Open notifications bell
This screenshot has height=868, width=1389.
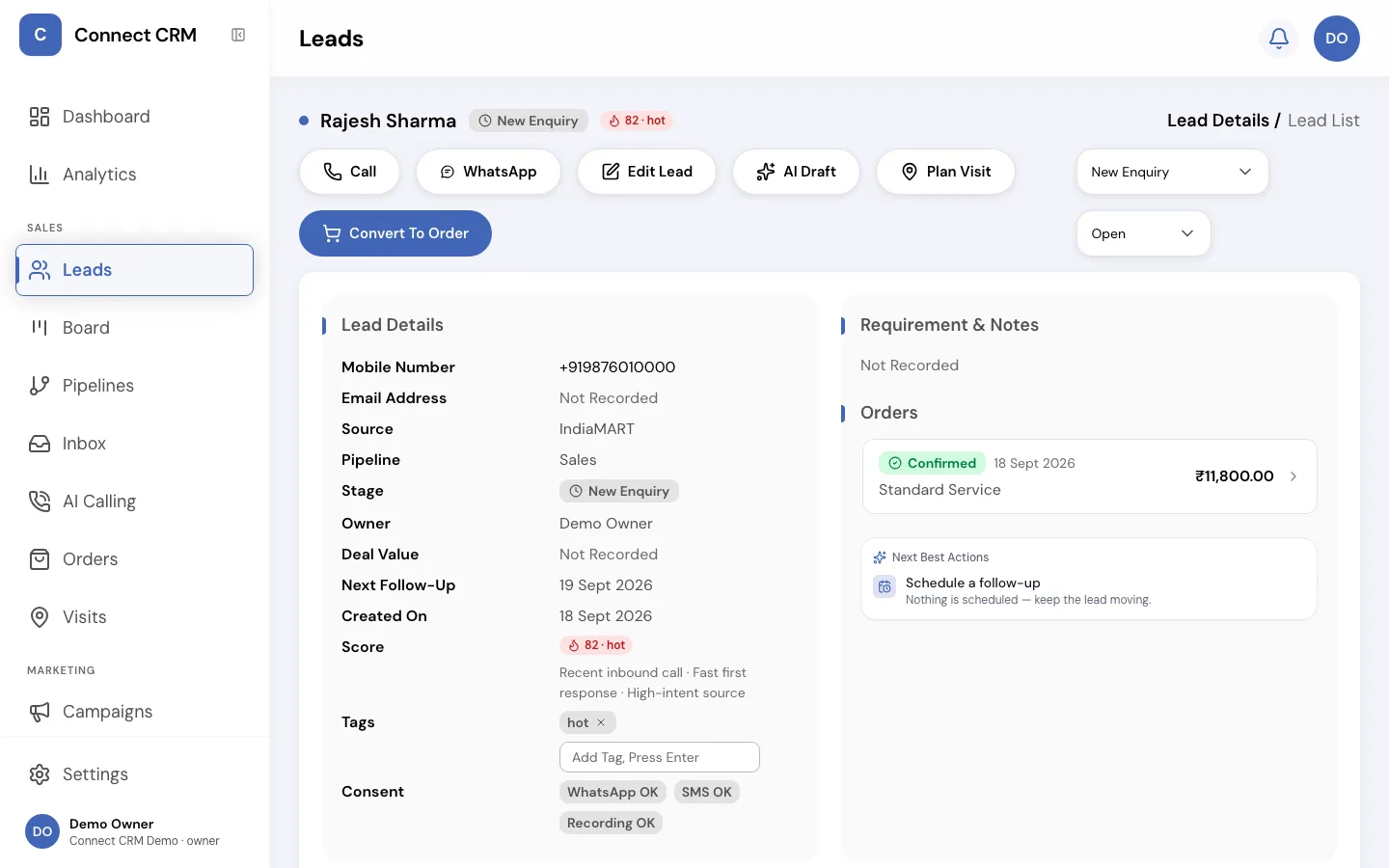(x=1279, y=39)
